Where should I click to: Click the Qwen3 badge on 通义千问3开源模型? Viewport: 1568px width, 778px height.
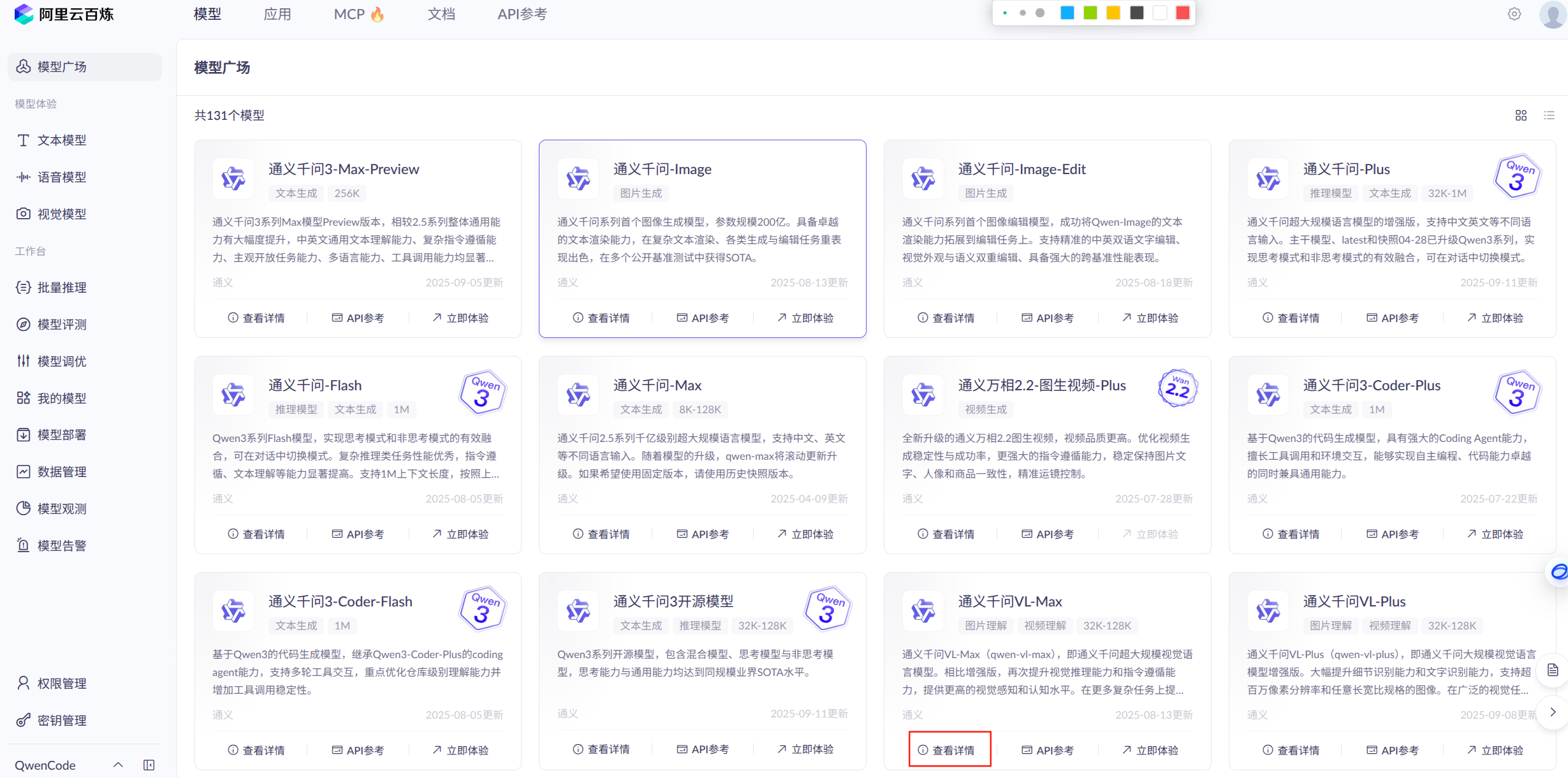(827, 608)
